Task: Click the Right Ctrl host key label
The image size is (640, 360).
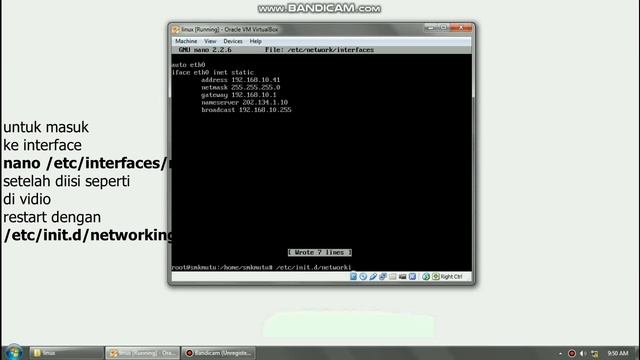Action: point(451,276)
